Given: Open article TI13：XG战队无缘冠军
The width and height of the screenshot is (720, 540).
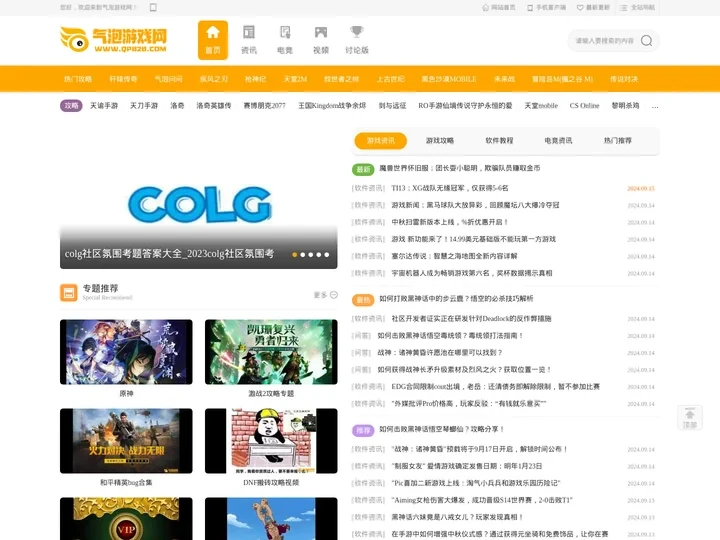Looking at the screenshot, I should pos(450,188).
